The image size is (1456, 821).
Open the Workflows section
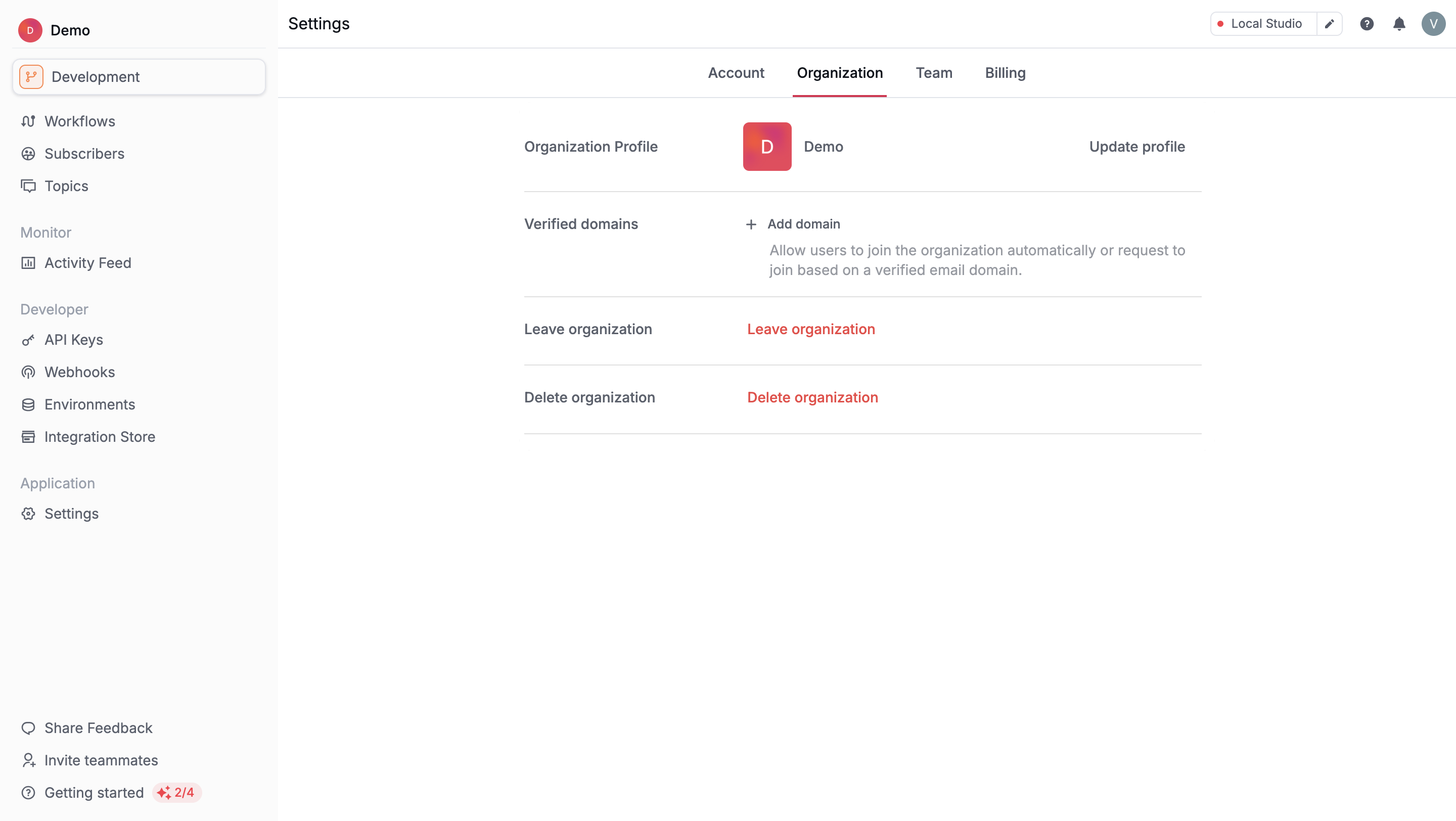point(78,121)
